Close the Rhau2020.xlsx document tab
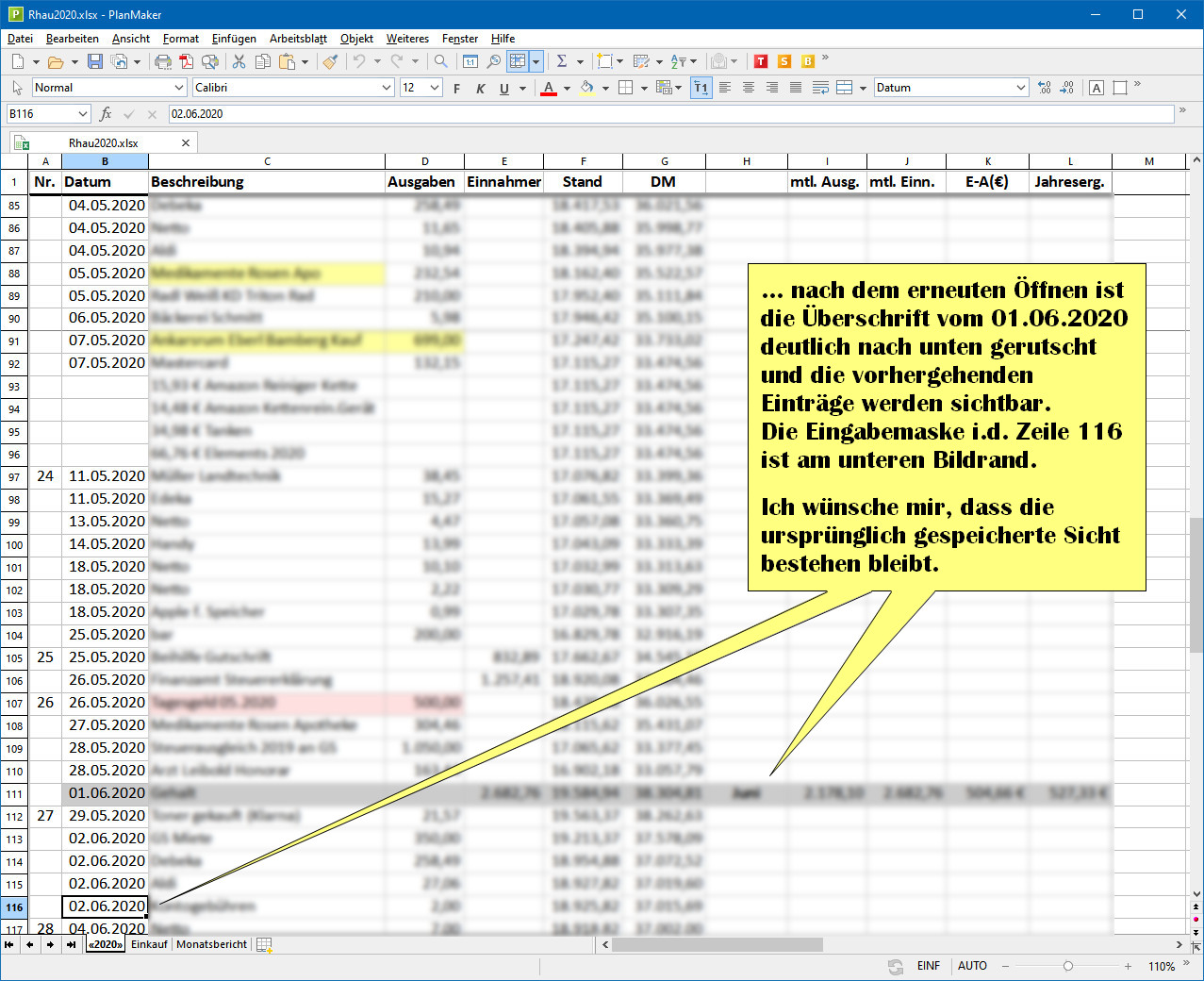 tap(186, 143)
